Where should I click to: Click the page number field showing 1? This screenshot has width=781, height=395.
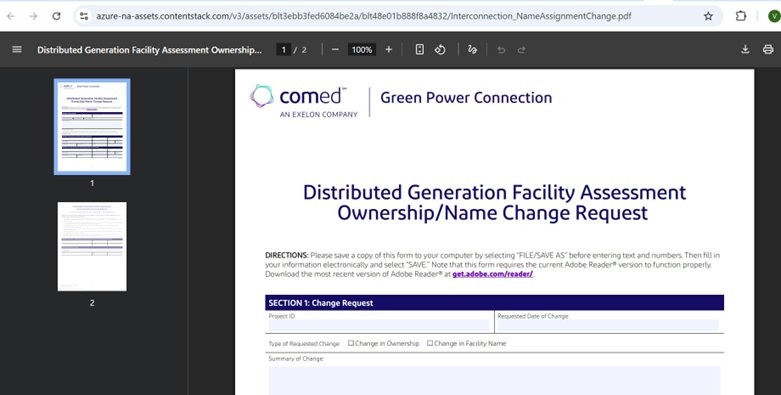point(283,49)
